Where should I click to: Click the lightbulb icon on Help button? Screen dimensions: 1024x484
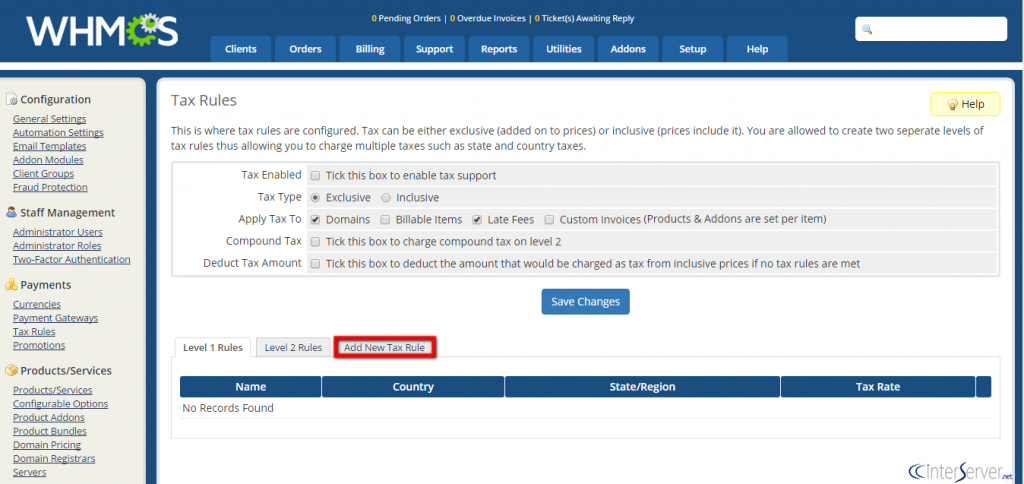[x=952, y=105]
